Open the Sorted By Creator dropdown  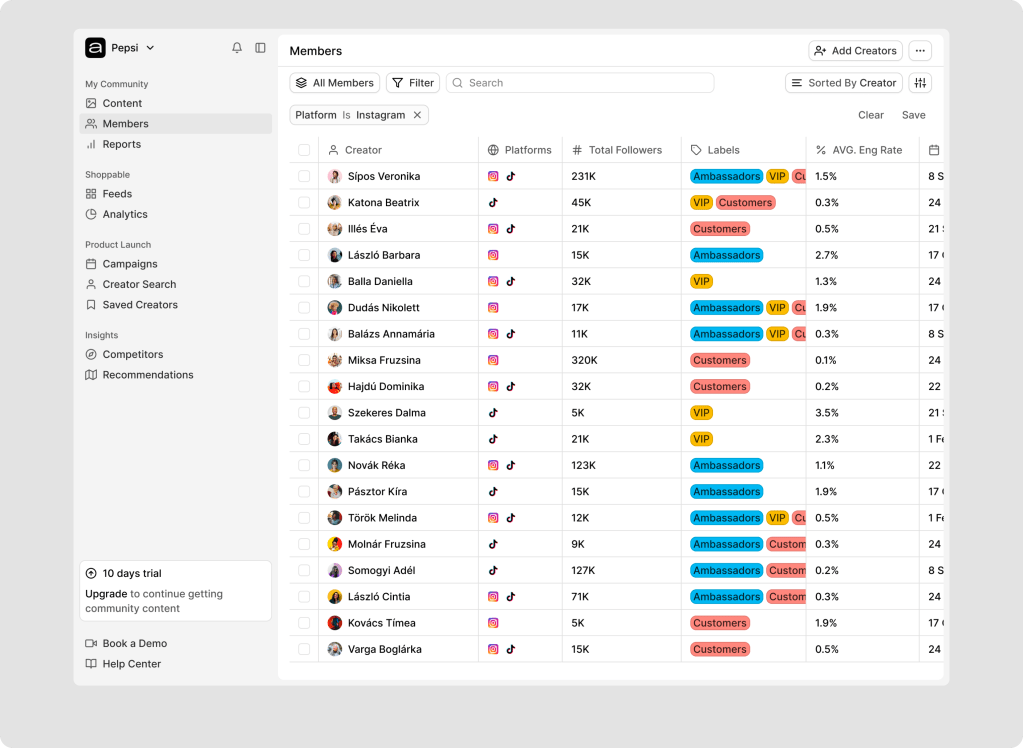coord(843,83)
